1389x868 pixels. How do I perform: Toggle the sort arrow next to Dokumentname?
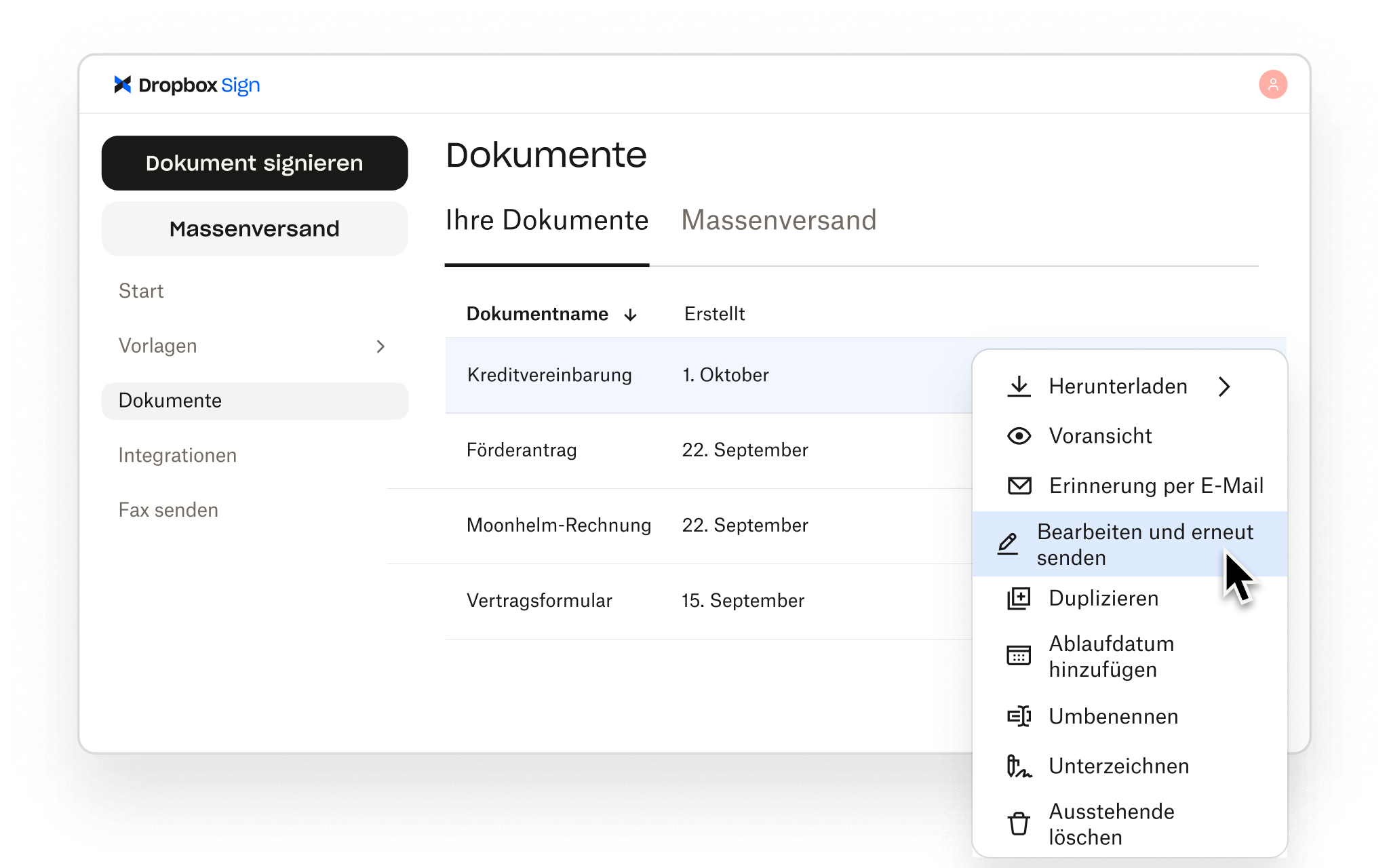point(631,315)
